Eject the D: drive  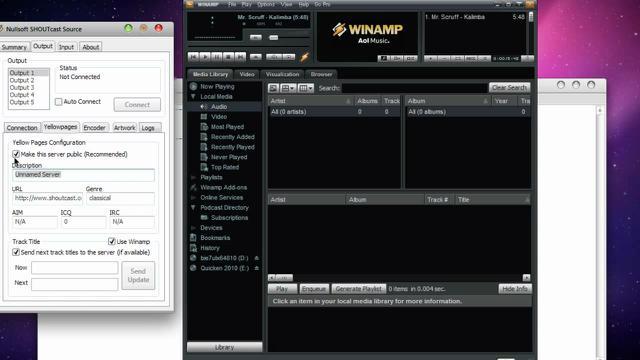pyautogui.click(x=257, y=258)
